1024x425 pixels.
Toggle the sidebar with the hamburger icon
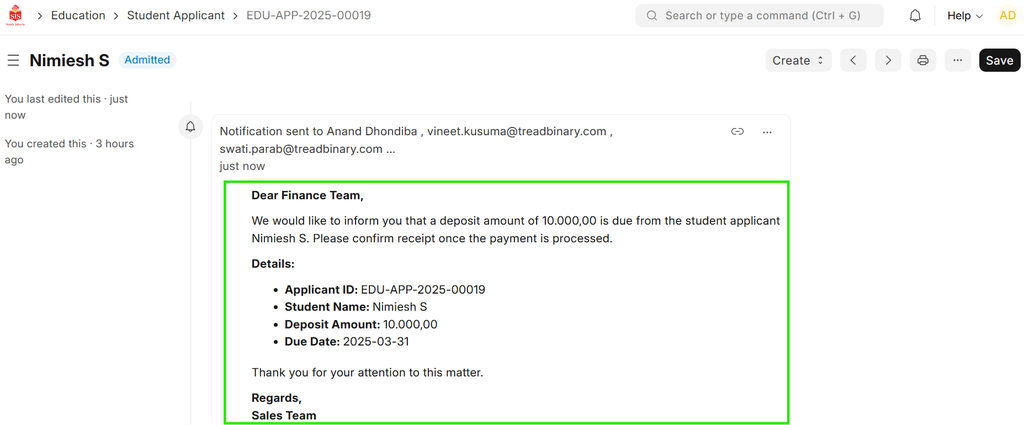[13, 61]
